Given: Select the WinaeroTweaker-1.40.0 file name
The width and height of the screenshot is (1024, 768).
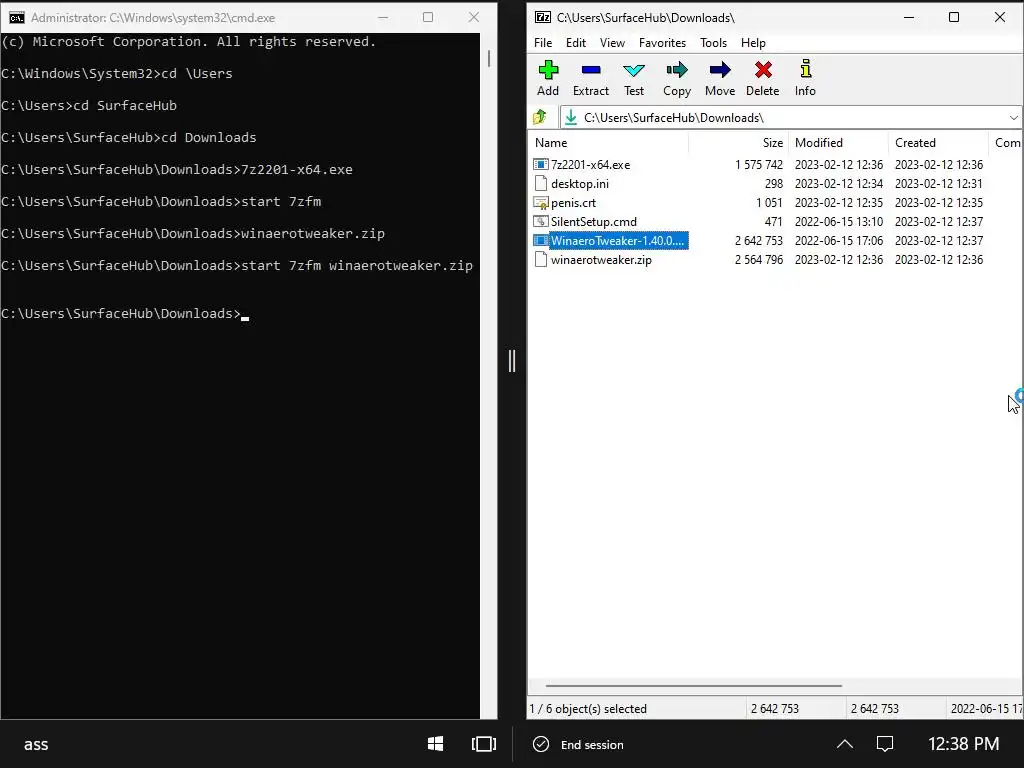Looking at the screenshot, I should click(x=618, y=240).
